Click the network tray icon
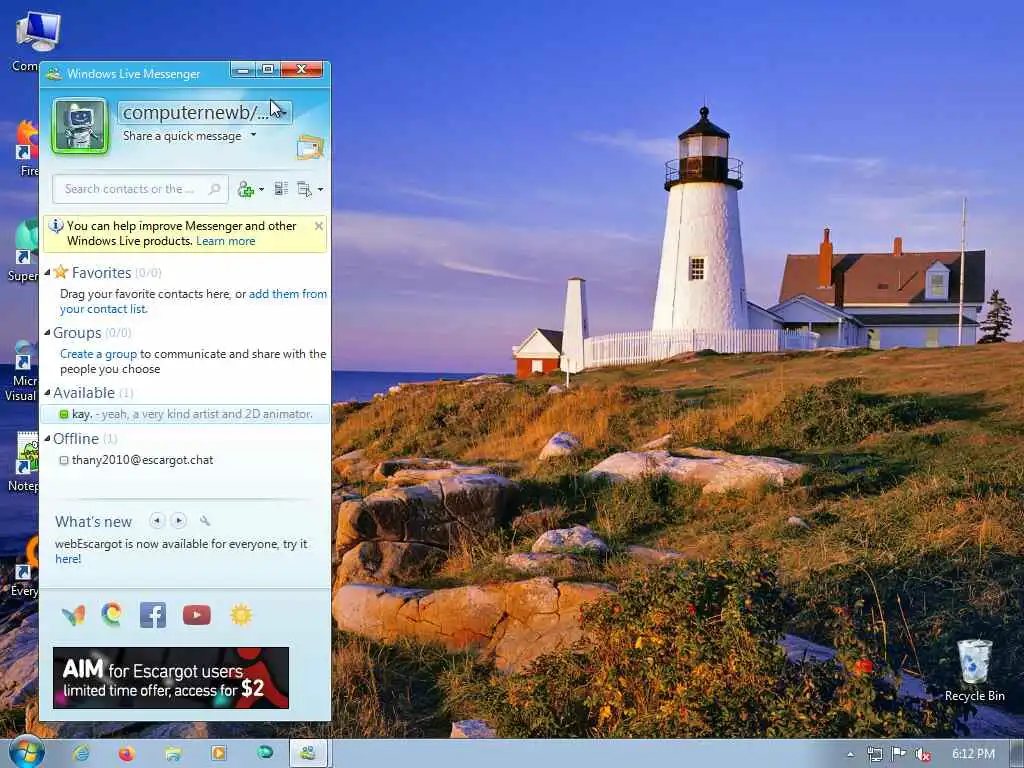The height and width of the screenshot is (768, 1024). pos(874,754)
